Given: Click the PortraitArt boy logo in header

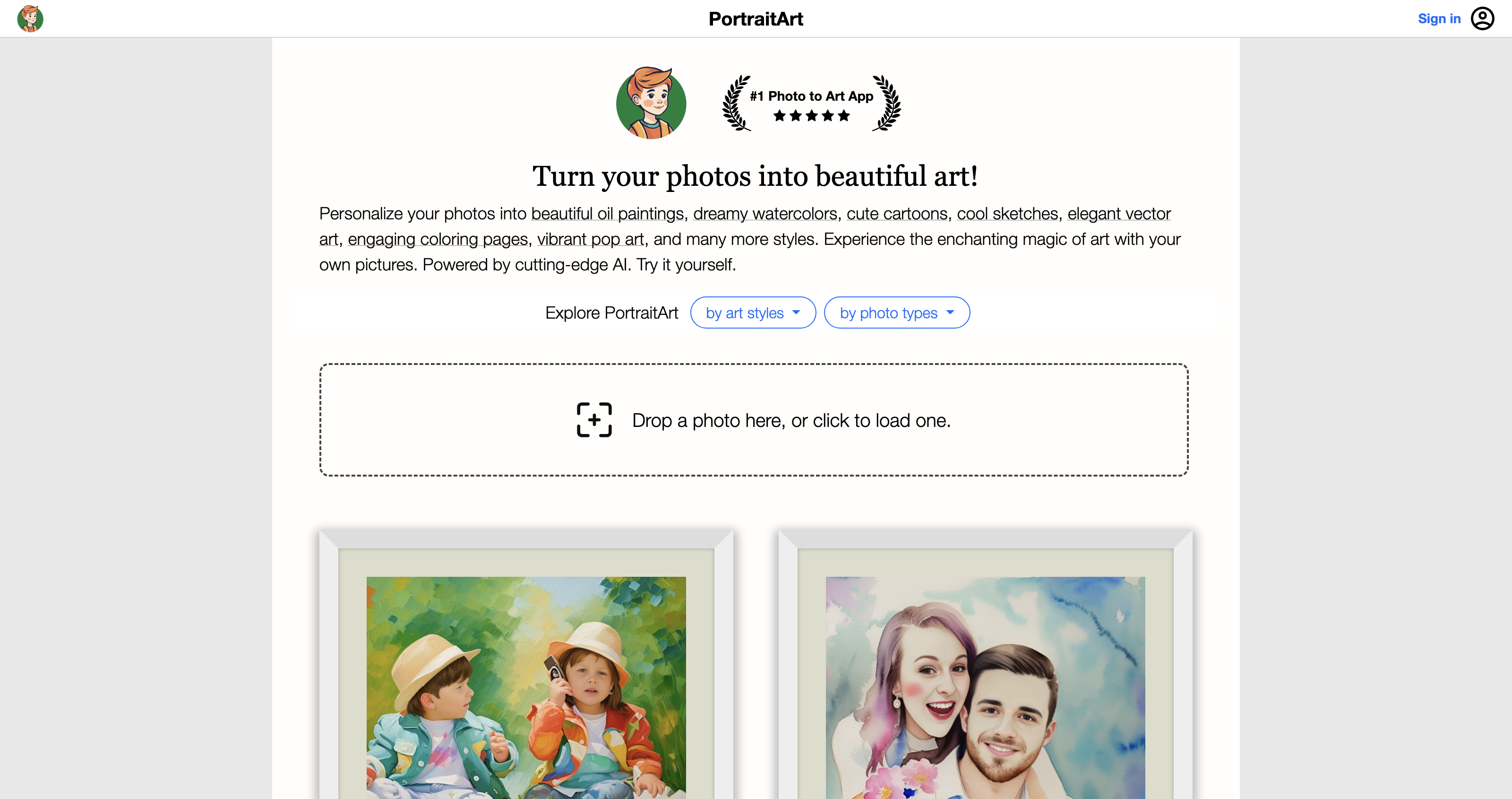Looking at the screenshot, I should coord(30,19).
